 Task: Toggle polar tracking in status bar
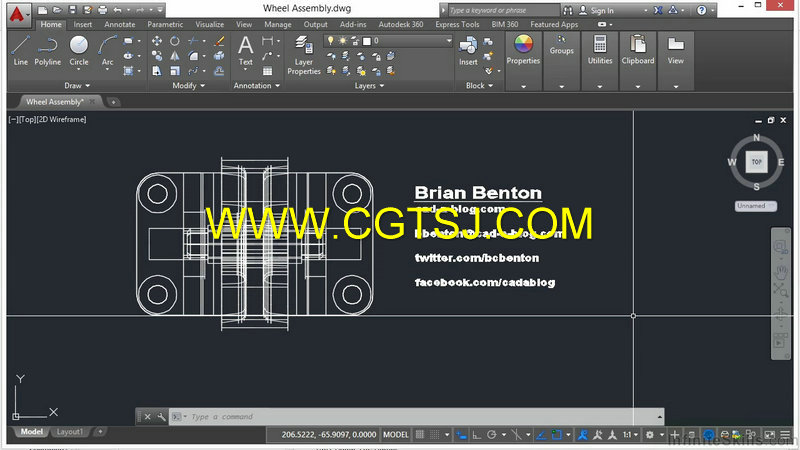491,435
